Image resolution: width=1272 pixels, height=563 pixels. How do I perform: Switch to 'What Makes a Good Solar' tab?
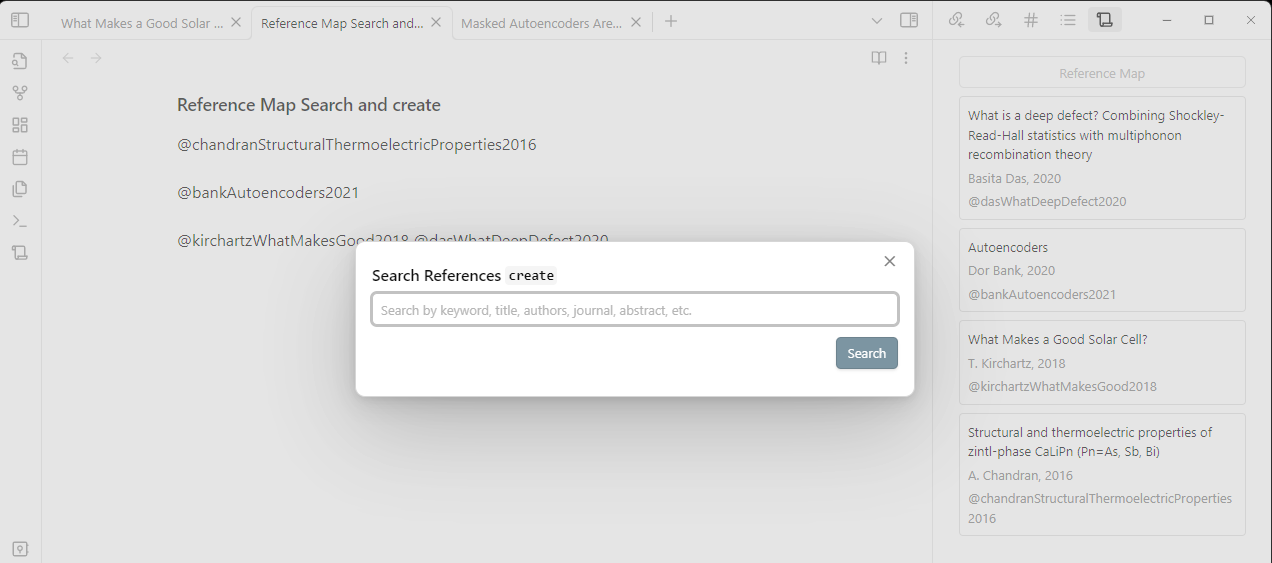[142, 23]
